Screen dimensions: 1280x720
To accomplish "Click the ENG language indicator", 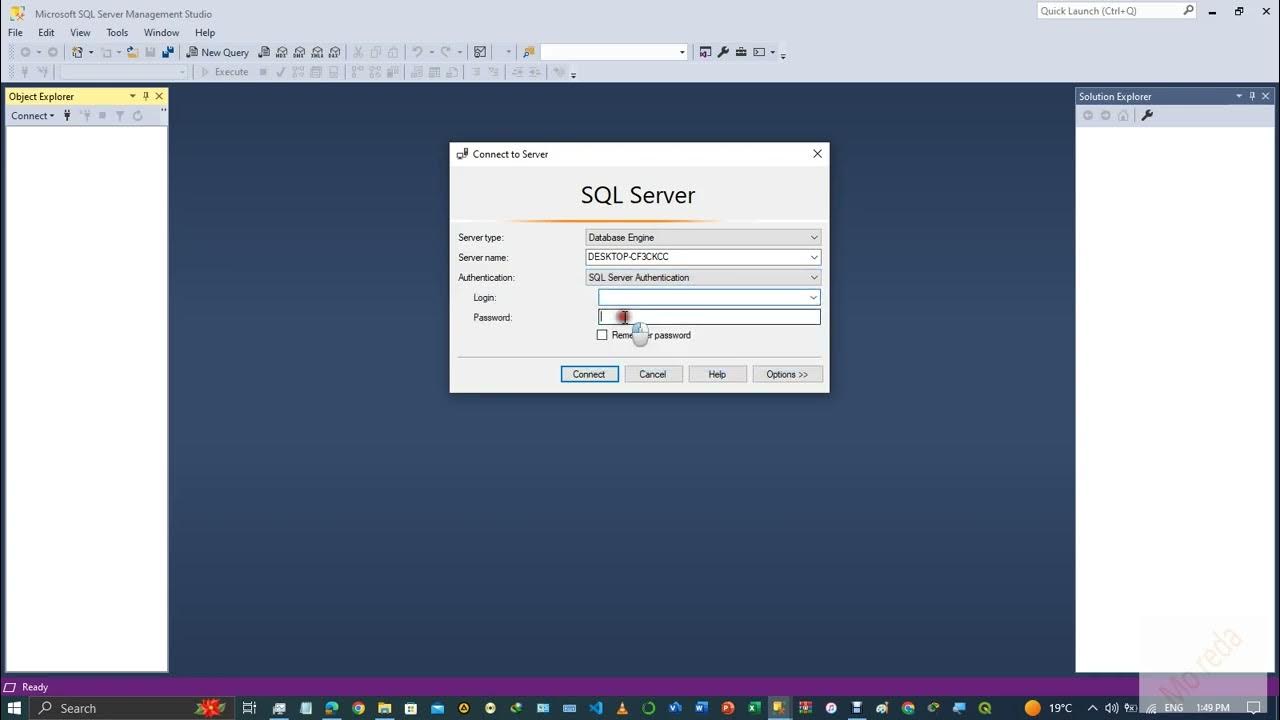I will tap(1174, 708).
